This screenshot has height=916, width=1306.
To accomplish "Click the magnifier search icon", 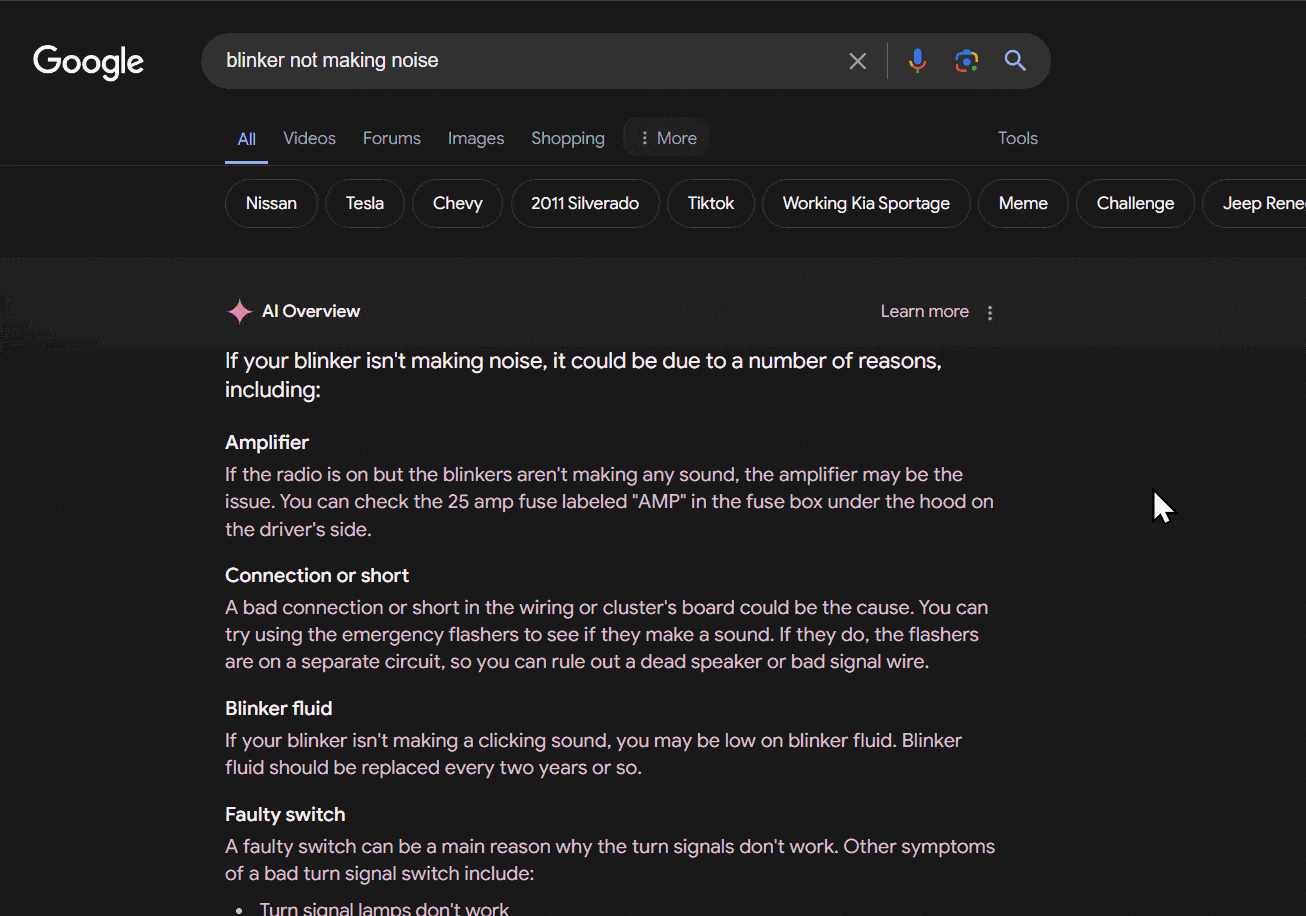I will point(1015,61).
